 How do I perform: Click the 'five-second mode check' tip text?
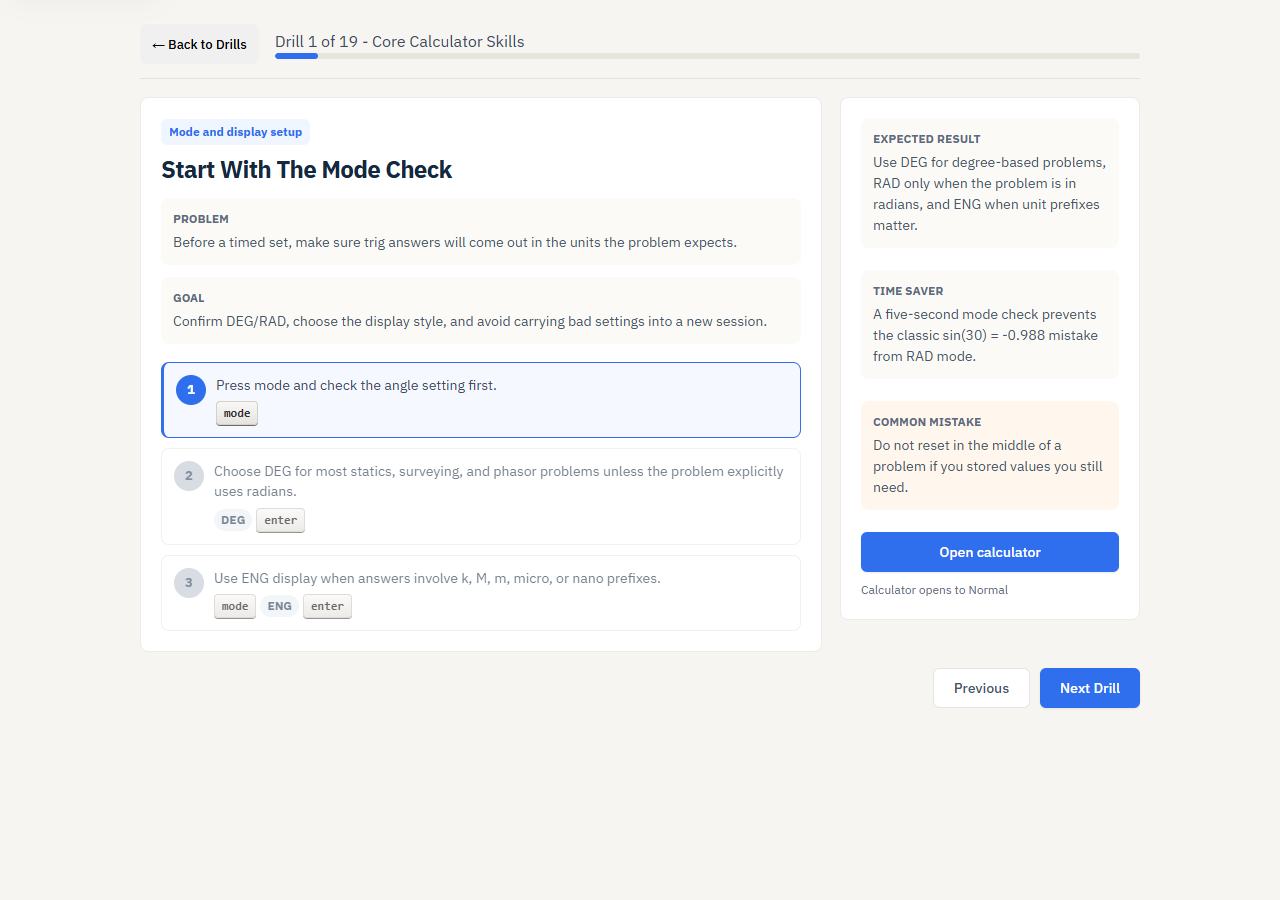coord(986,335)
